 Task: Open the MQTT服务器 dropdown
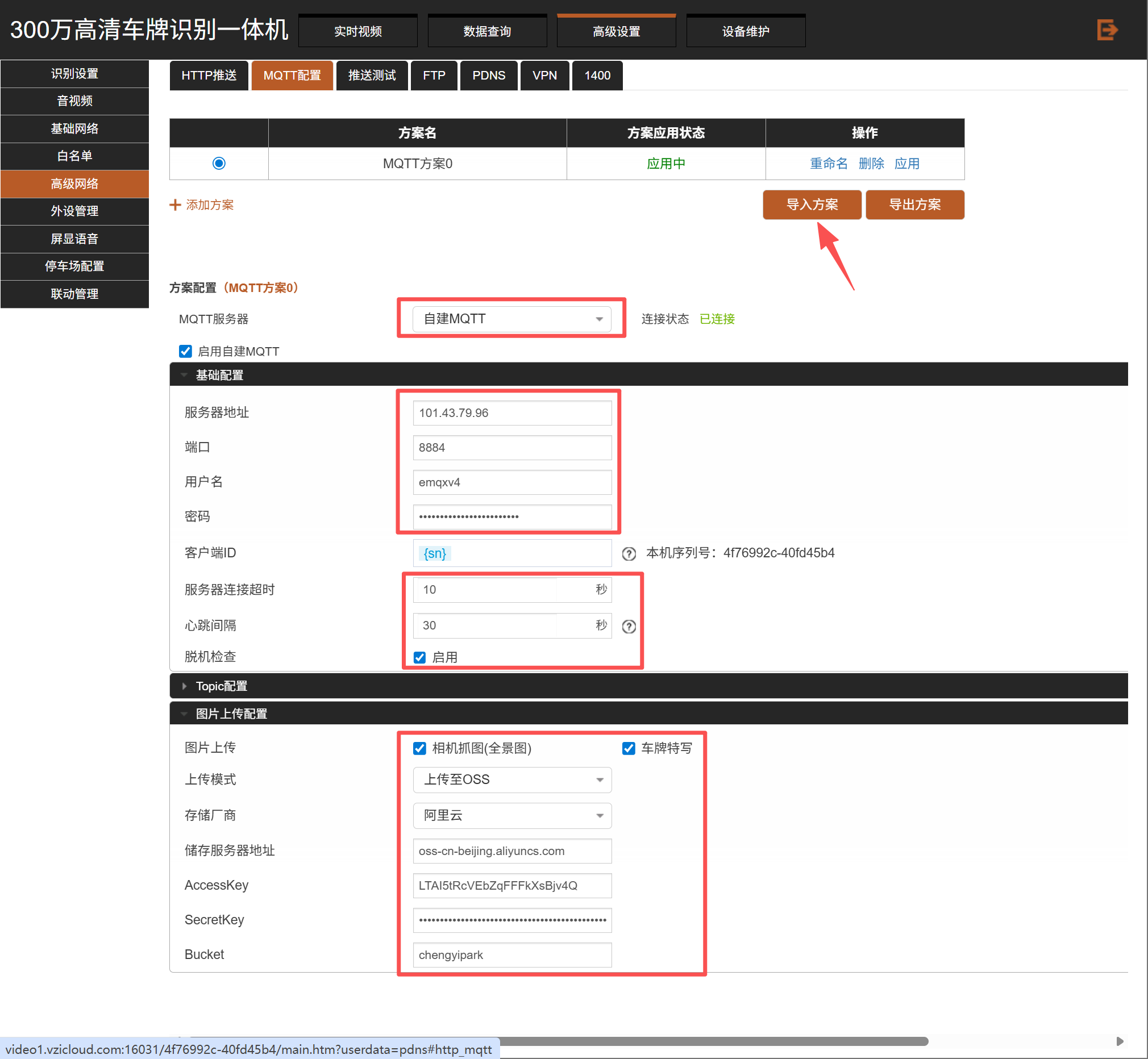coord(512,319)
